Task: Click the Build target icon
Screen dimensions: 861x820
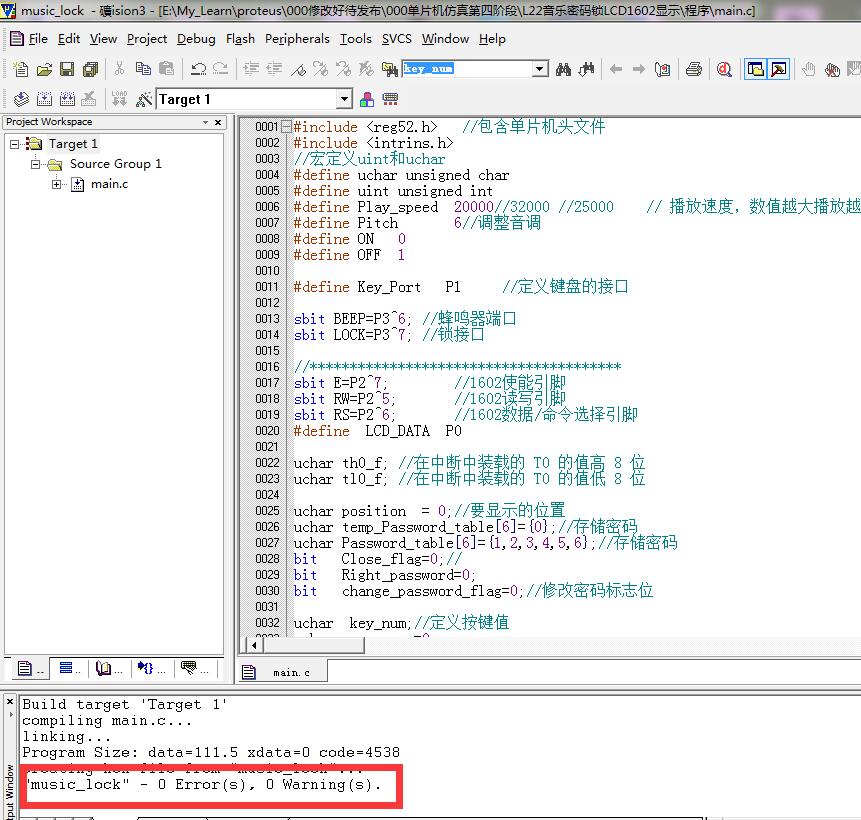Action: [44, 99]
